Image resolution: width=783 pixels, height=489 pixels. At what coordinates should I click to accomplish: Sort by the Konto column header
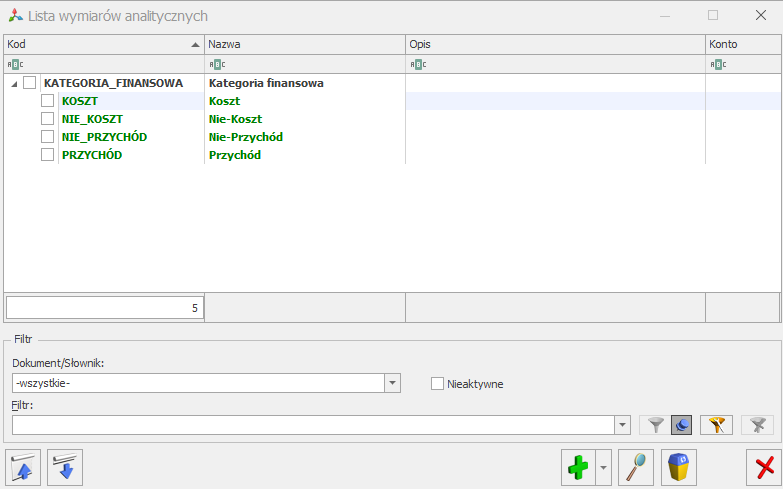click(x=744, y=44)
